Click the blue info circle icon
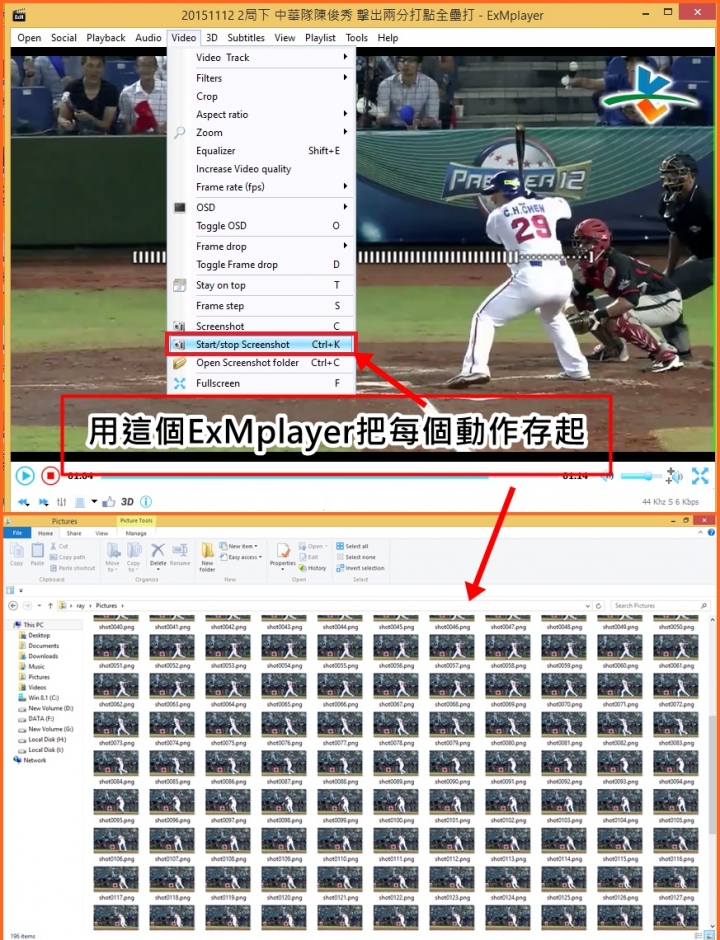 pyautogui.click(x=146, y=502)
